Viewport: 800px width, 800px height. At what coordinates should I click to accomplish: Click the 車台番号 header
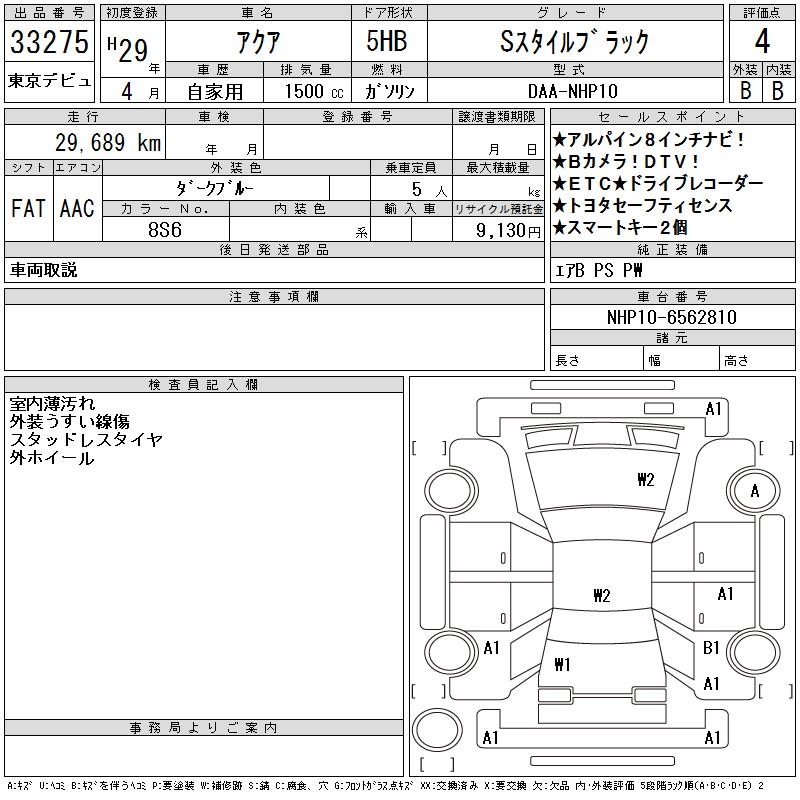click(x=672, y=296)
